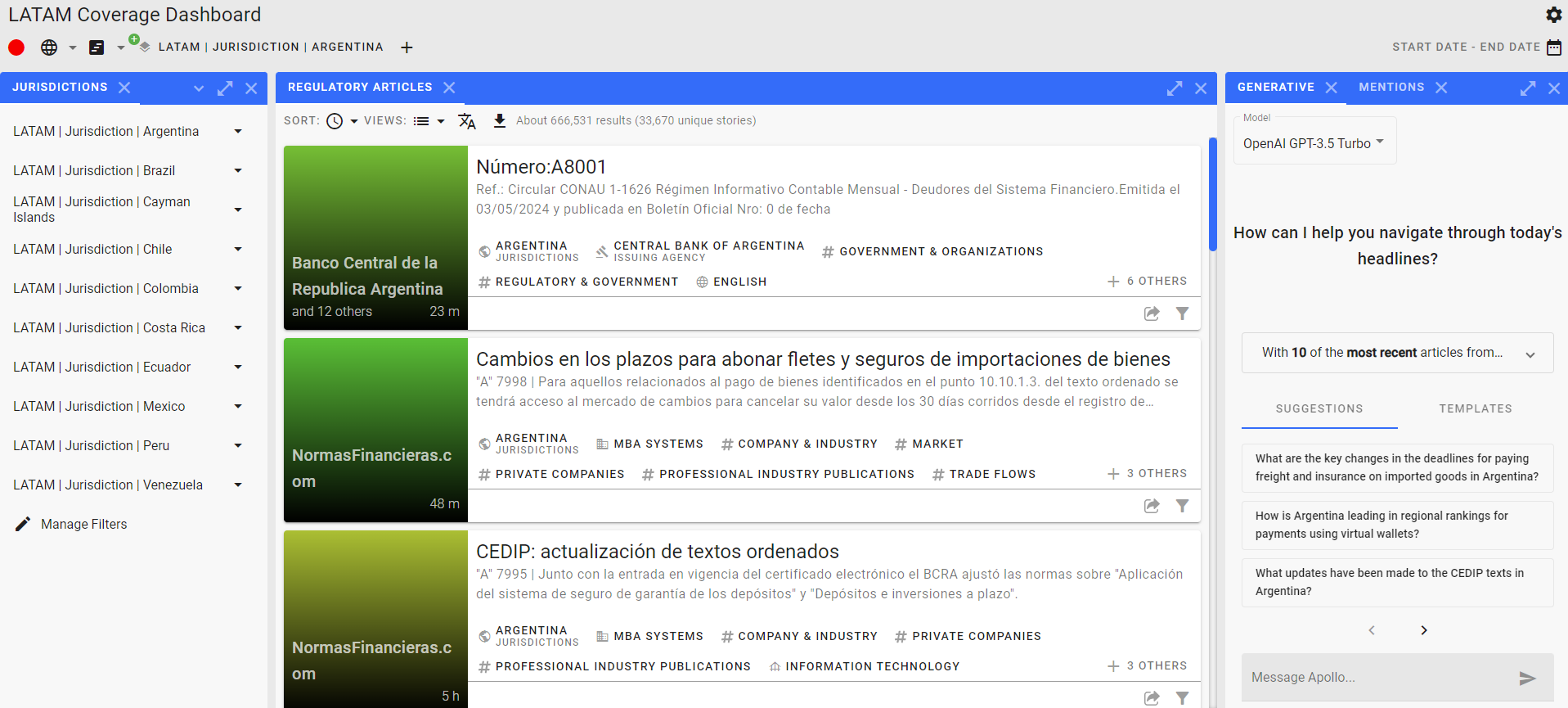Expand the Jurisdictions panel to full size

(x=225, y=88)
